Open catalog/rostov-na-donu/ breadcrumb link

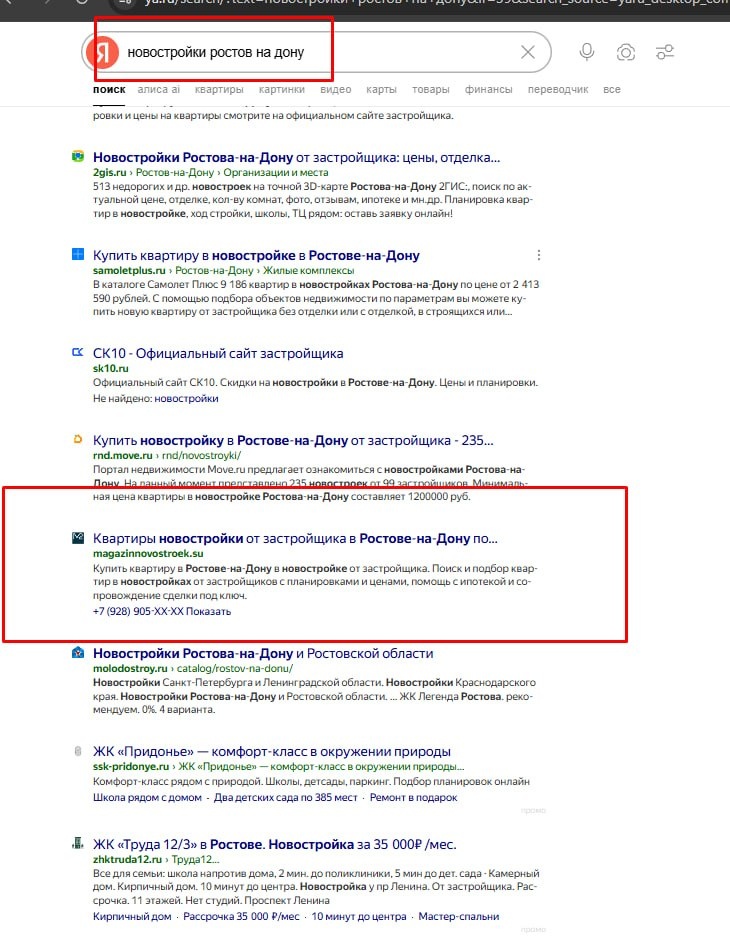pyautogui.click(x=235, y=668)
